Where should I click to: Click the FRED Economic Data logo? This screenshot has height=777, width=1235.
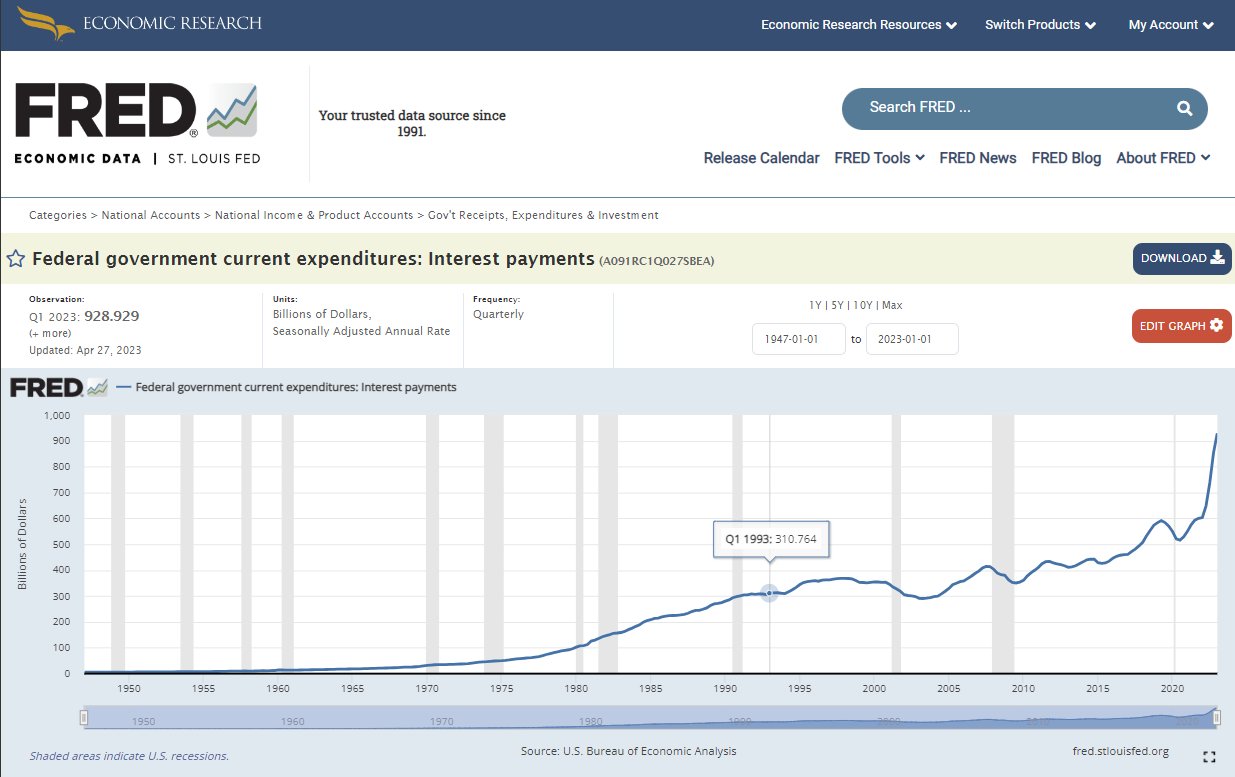pyautogui.click(x=137, y=124)
